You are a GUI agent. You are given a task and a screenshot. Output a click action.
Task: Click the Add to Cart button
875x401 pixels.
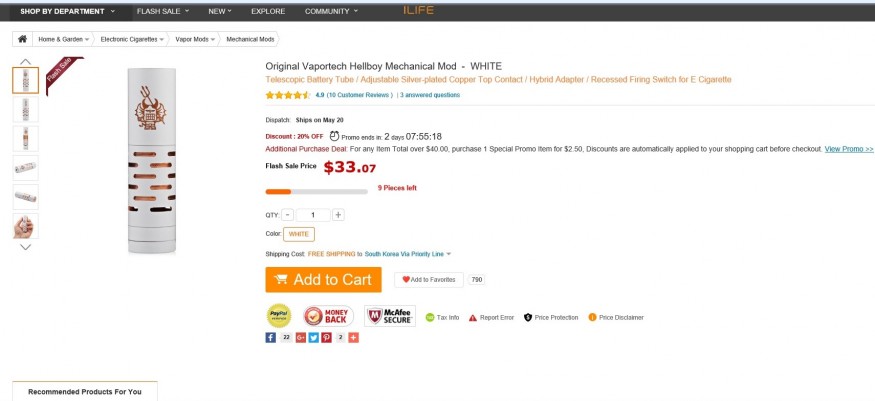[x=323, y=280]
